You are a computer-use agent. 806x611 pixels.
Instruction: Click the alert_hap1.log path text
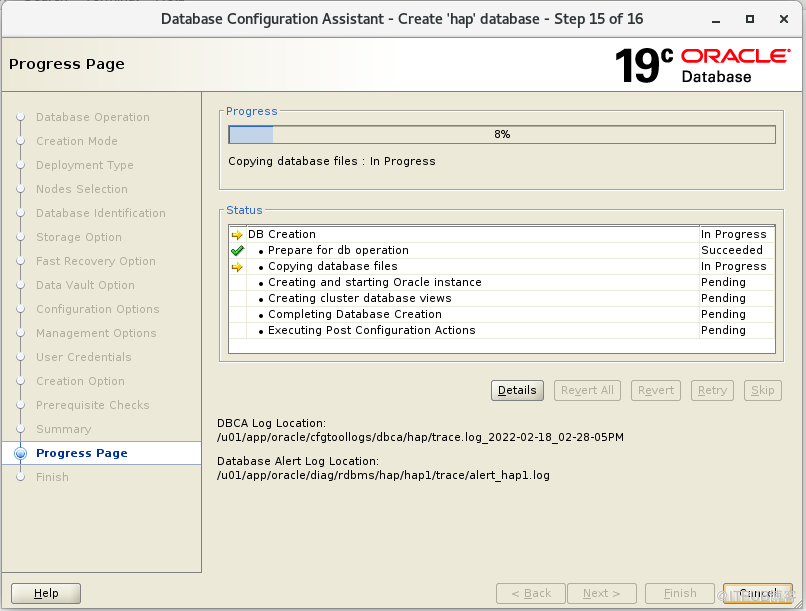(x=383, y=475)
